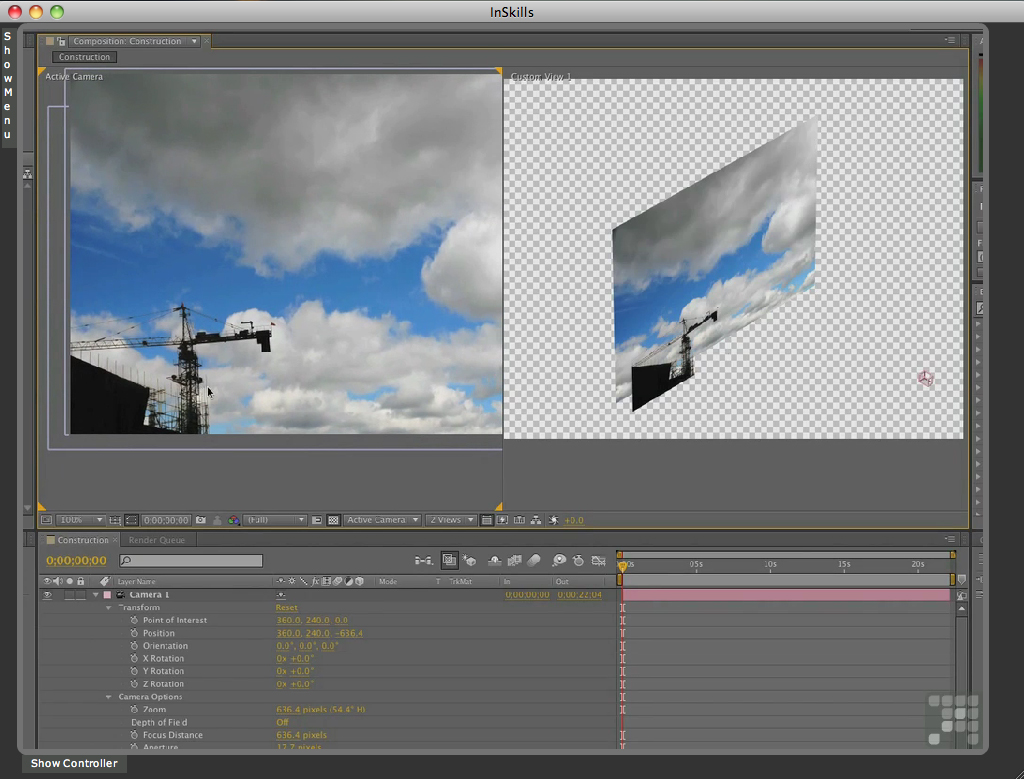This screenshot has width=1024, height=779.
Task: Toggle stopwatch for Point of Interest
Action: click(x=134, y=620)
